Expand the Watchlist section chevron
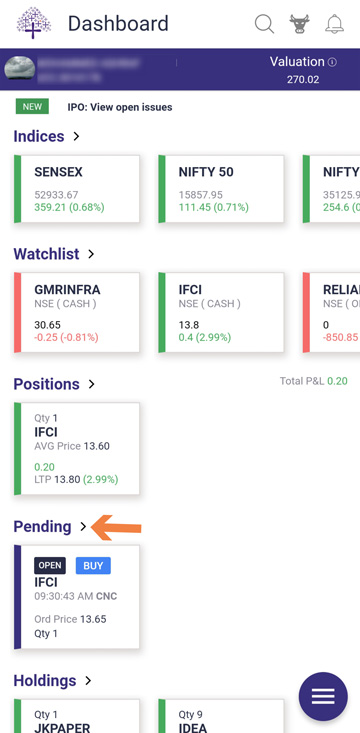 coord(91,254)
